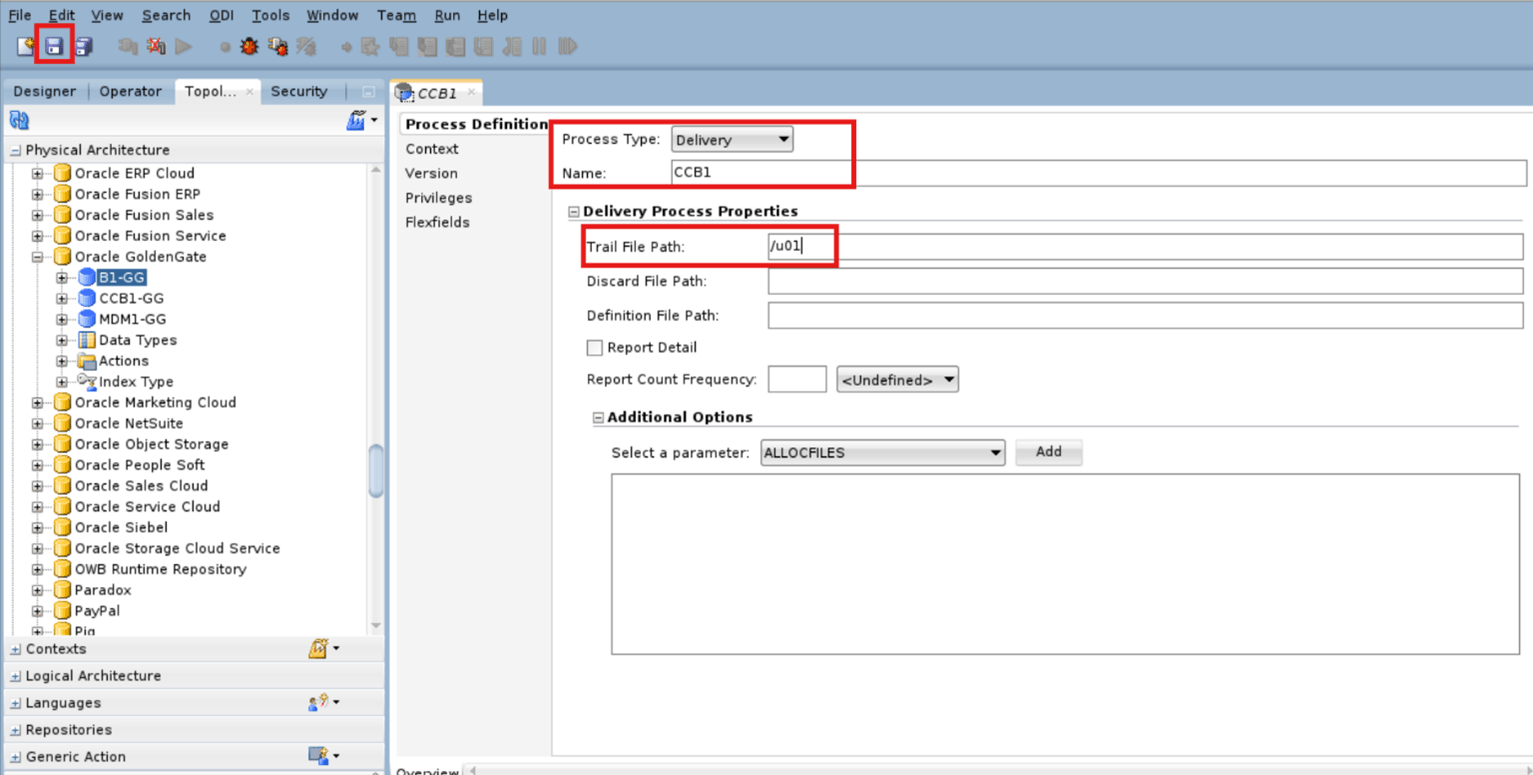Enable the Report Detail checkbox
Viewport: 1533px width, 775px height.
594,347
